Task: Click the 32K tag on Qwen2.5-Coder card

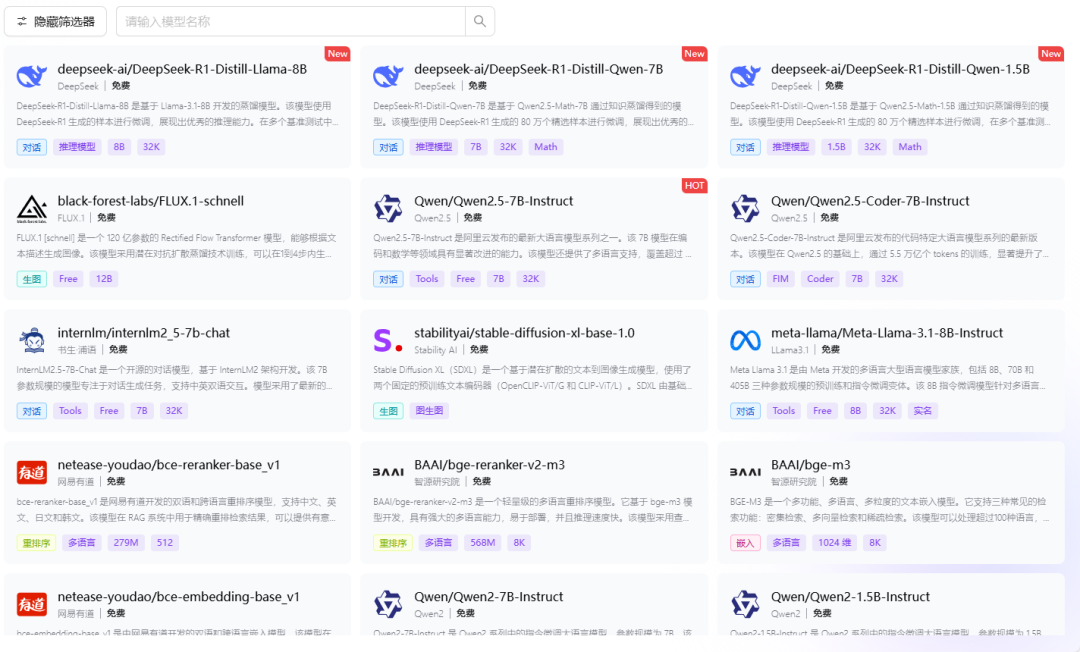Action: pyautogui.click(x=889, y=279)
